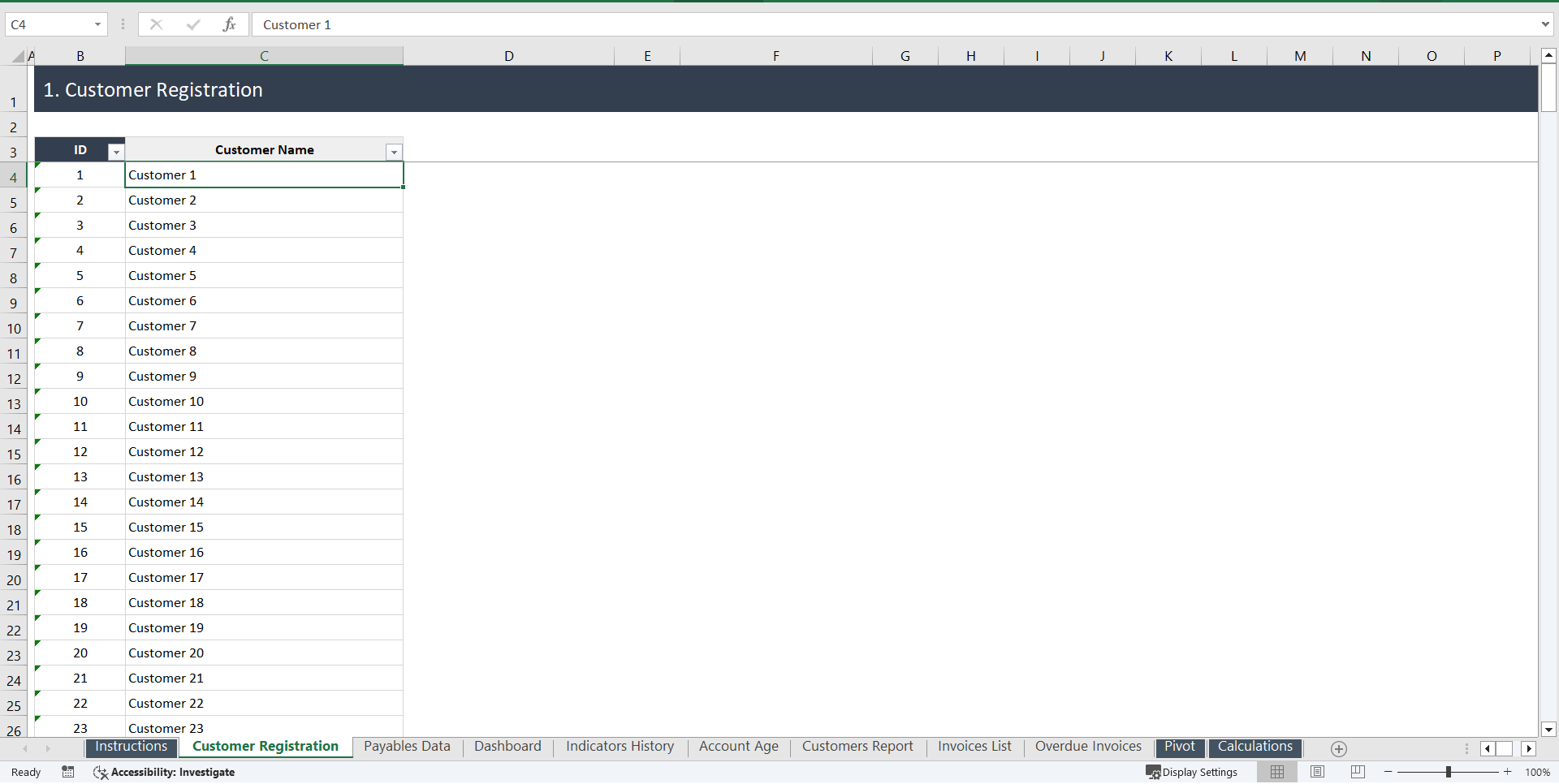Expand the formula bar with its chevron

click(x=1546, y=24)
